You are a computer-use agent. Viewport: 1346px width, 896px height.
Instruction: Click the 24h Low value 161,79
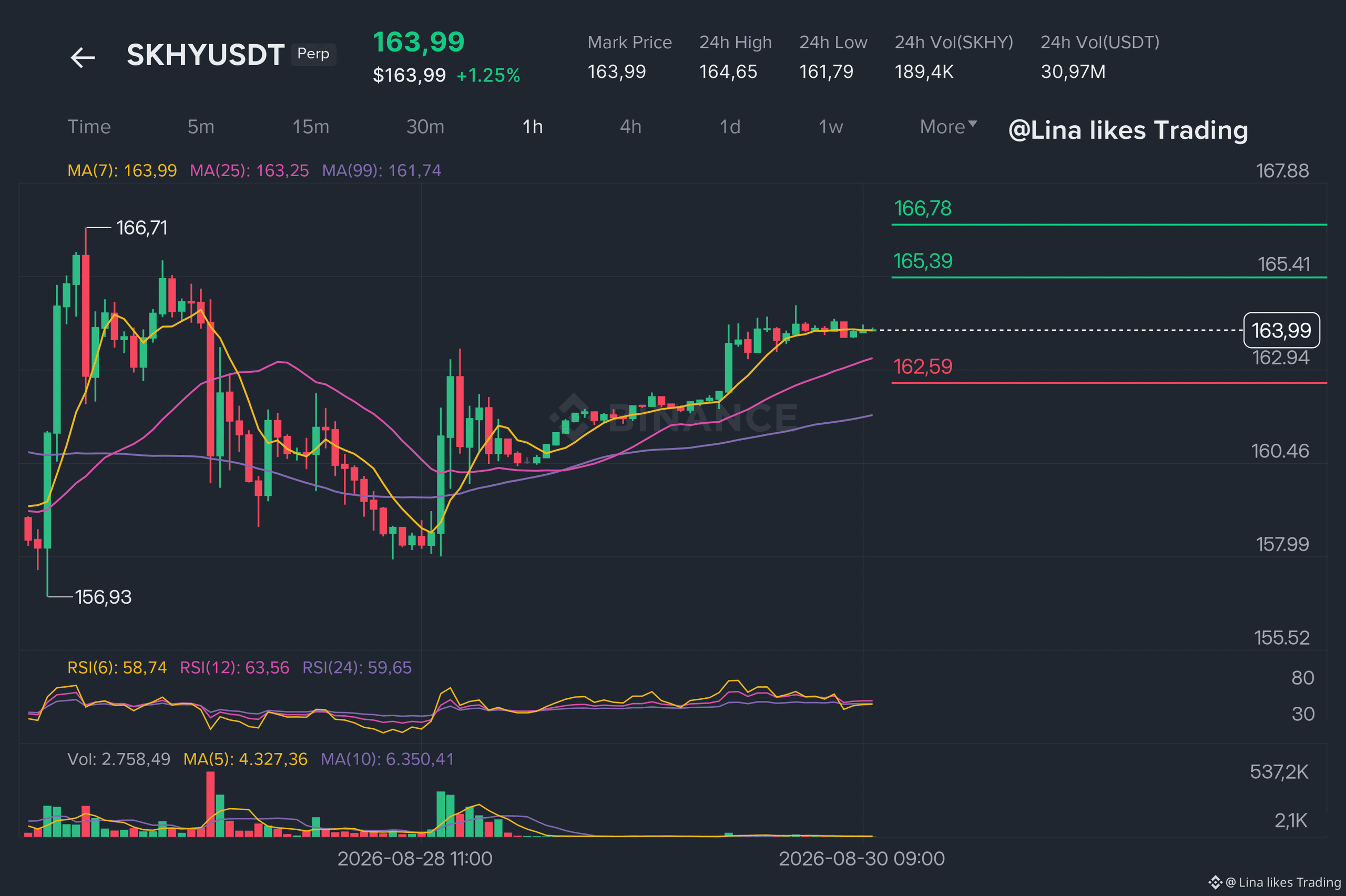(x=826, y=72)
